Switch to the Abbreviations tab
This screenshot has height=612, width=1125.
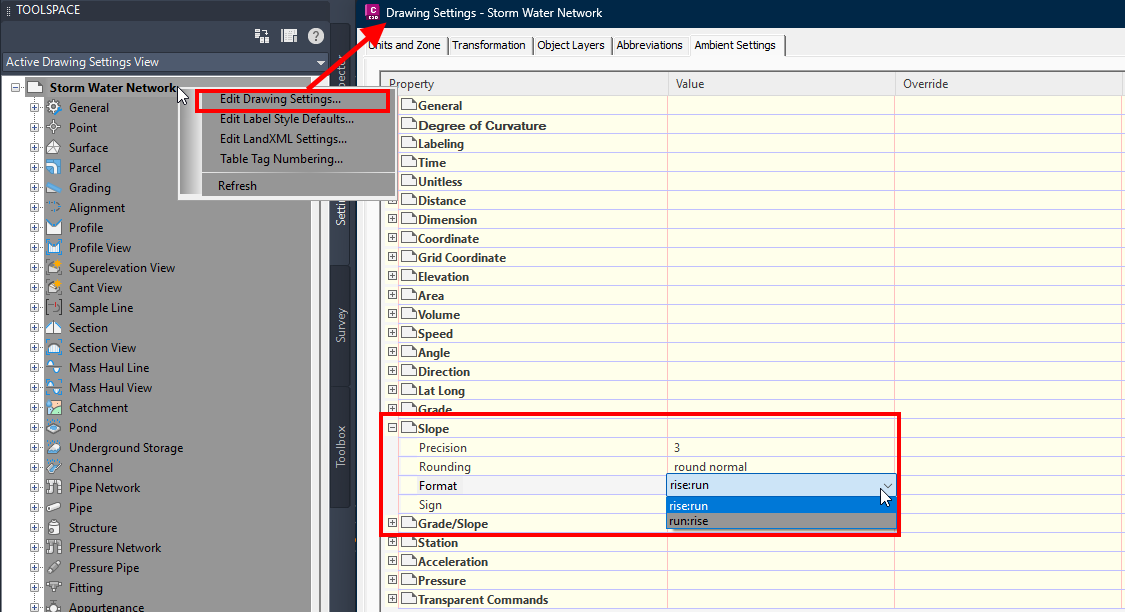point(649,45)
